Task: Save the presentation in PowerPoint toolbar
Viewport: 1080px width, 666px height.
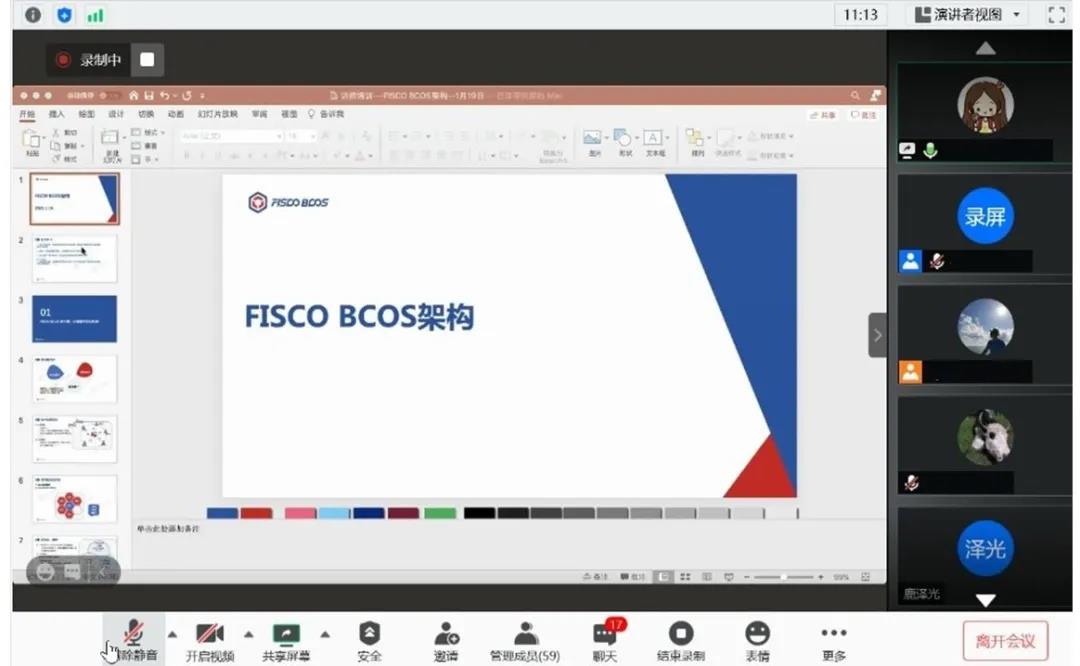Action: [149, 95]
